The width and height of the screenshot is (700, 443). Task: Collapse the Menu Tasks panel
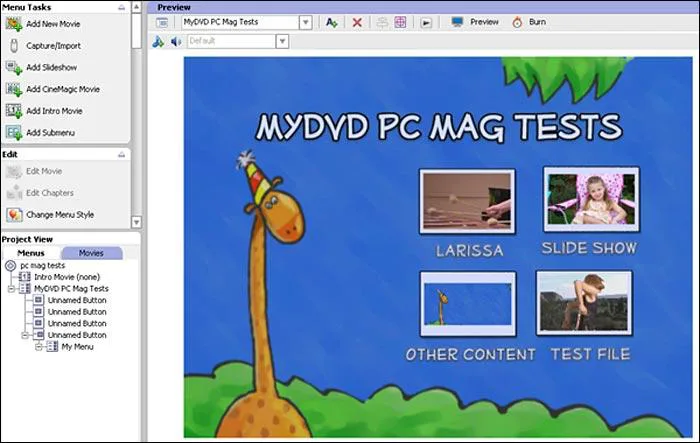122,7
